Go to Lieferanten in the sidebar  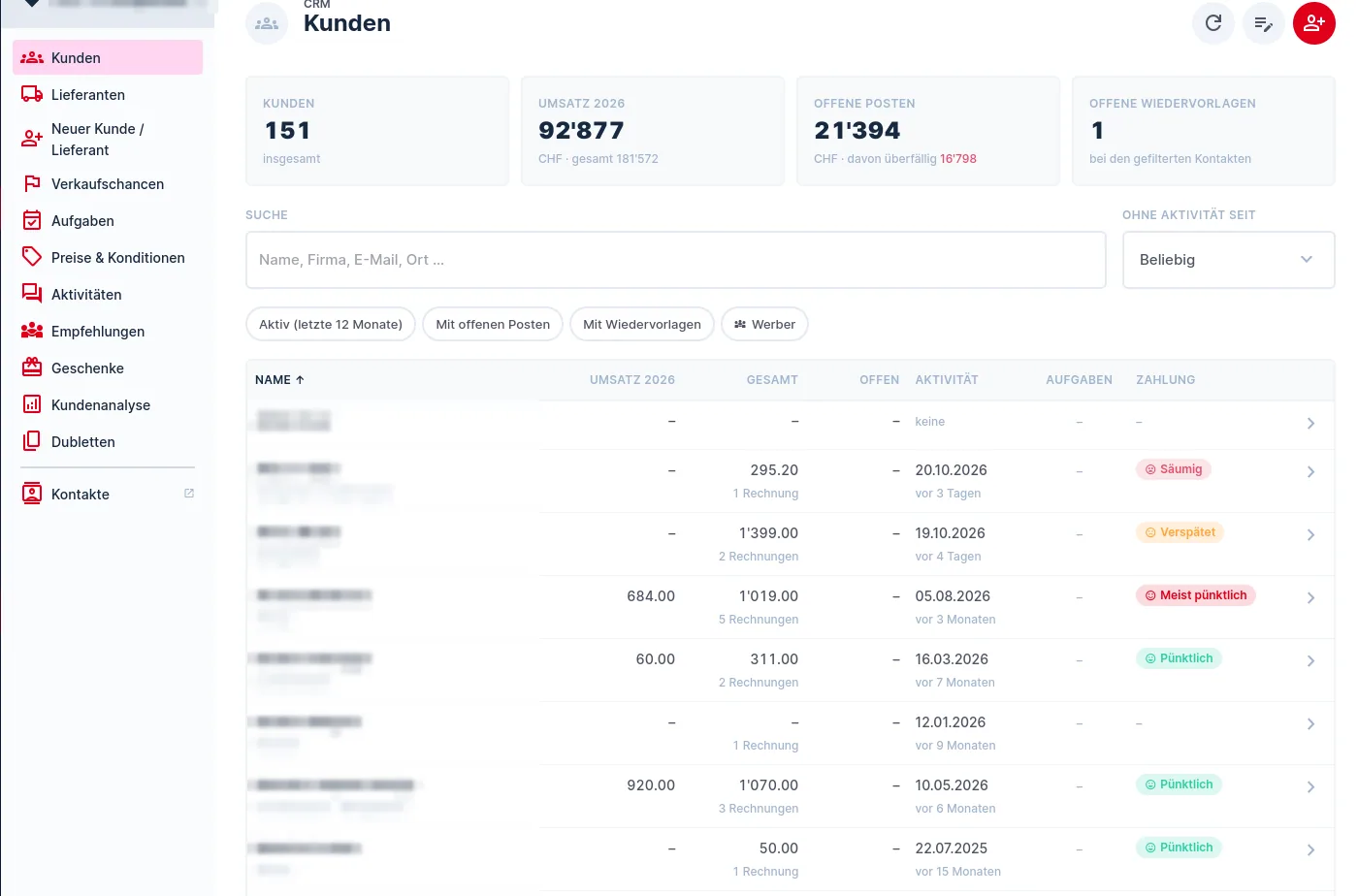pyautogui.click(x=108, y=94)
